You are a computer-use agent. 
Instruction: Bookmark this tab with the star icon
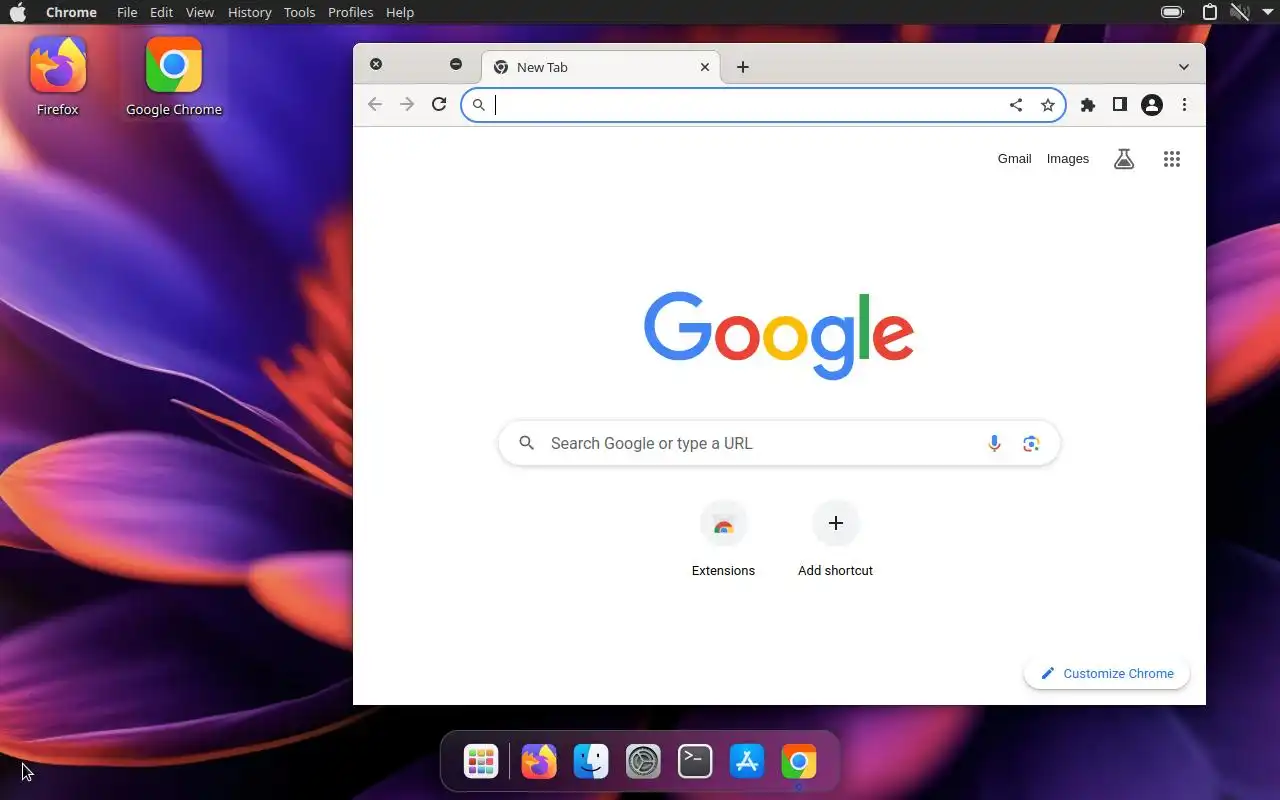point(1048,105)
